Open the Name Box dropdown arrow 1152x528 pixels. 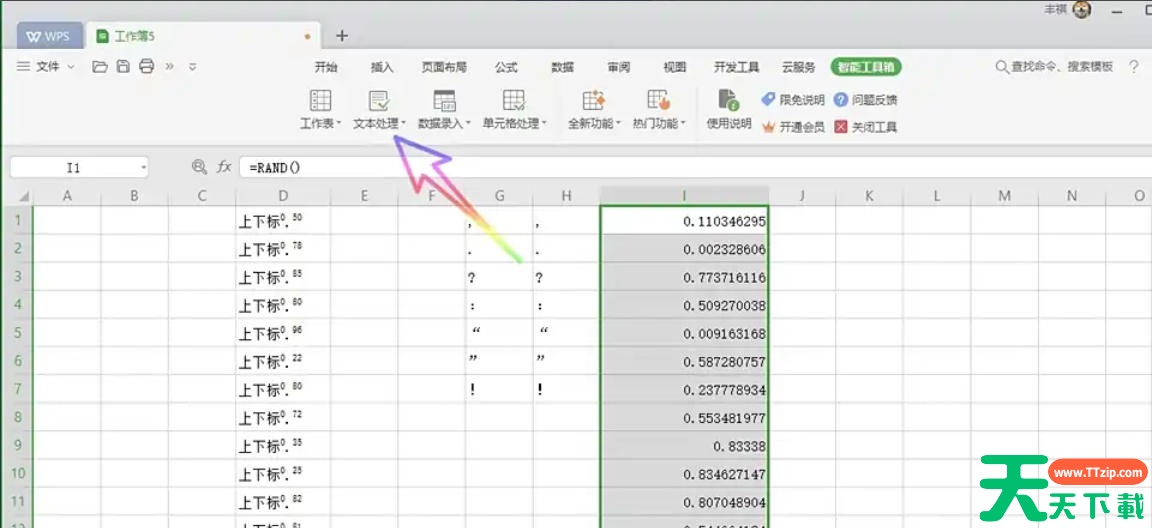143,168
